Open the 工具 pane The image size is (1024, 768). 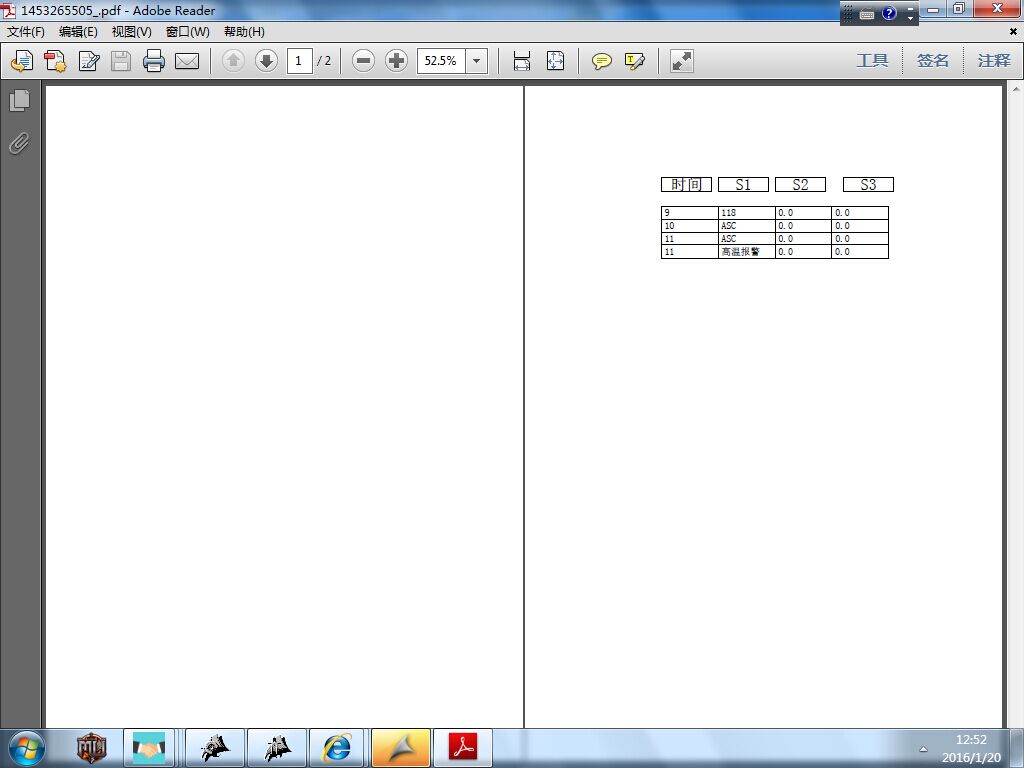coord(872,61)
